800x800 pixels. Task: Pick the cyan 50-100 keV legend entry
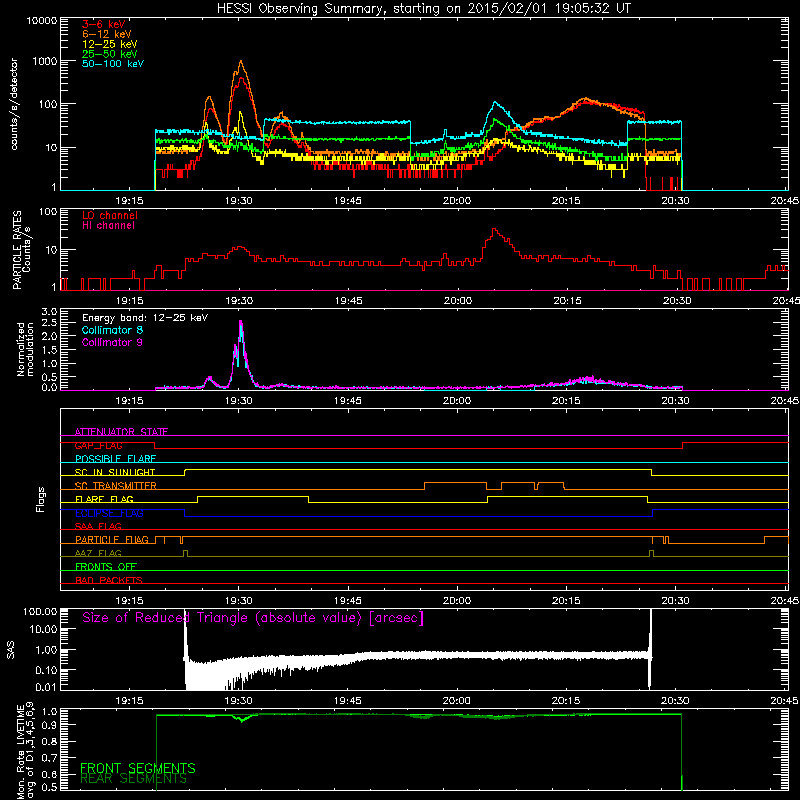click(x=113, y=64)
